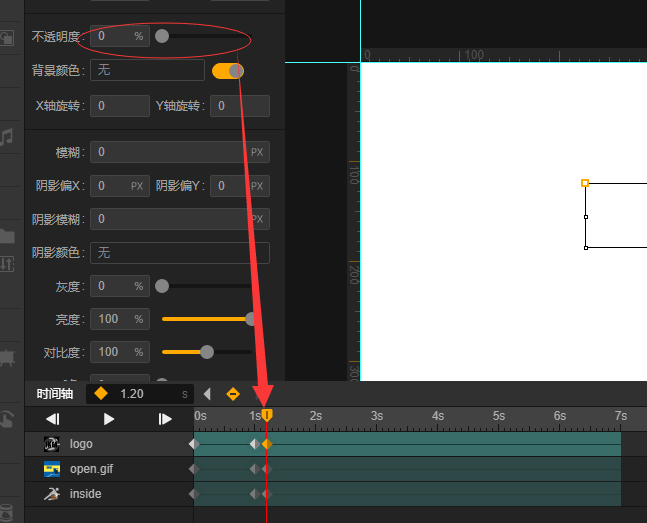Select open.gif keyframe at 0s
647x523 pixels.
pos(194,469)
